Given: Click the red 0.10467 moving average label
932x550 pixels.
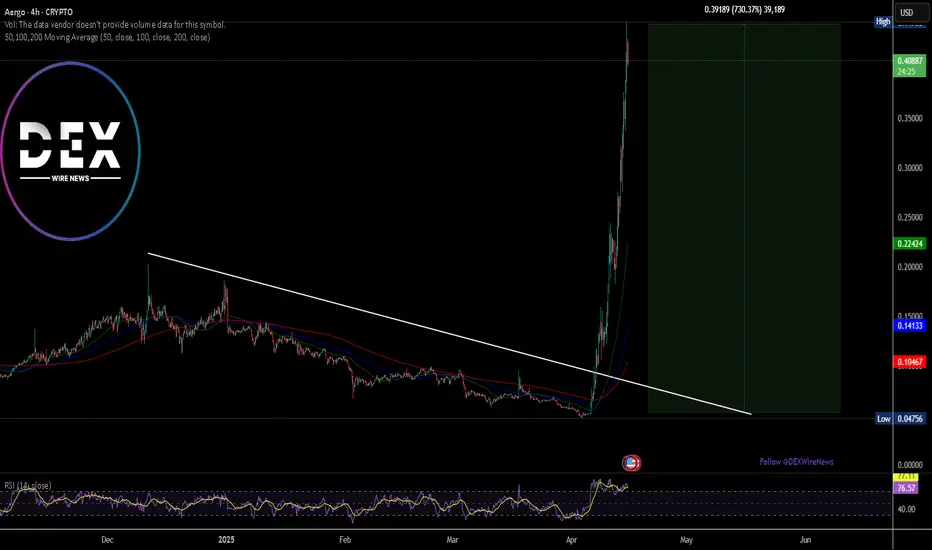Looking at the screenshot, I should 909,362.
